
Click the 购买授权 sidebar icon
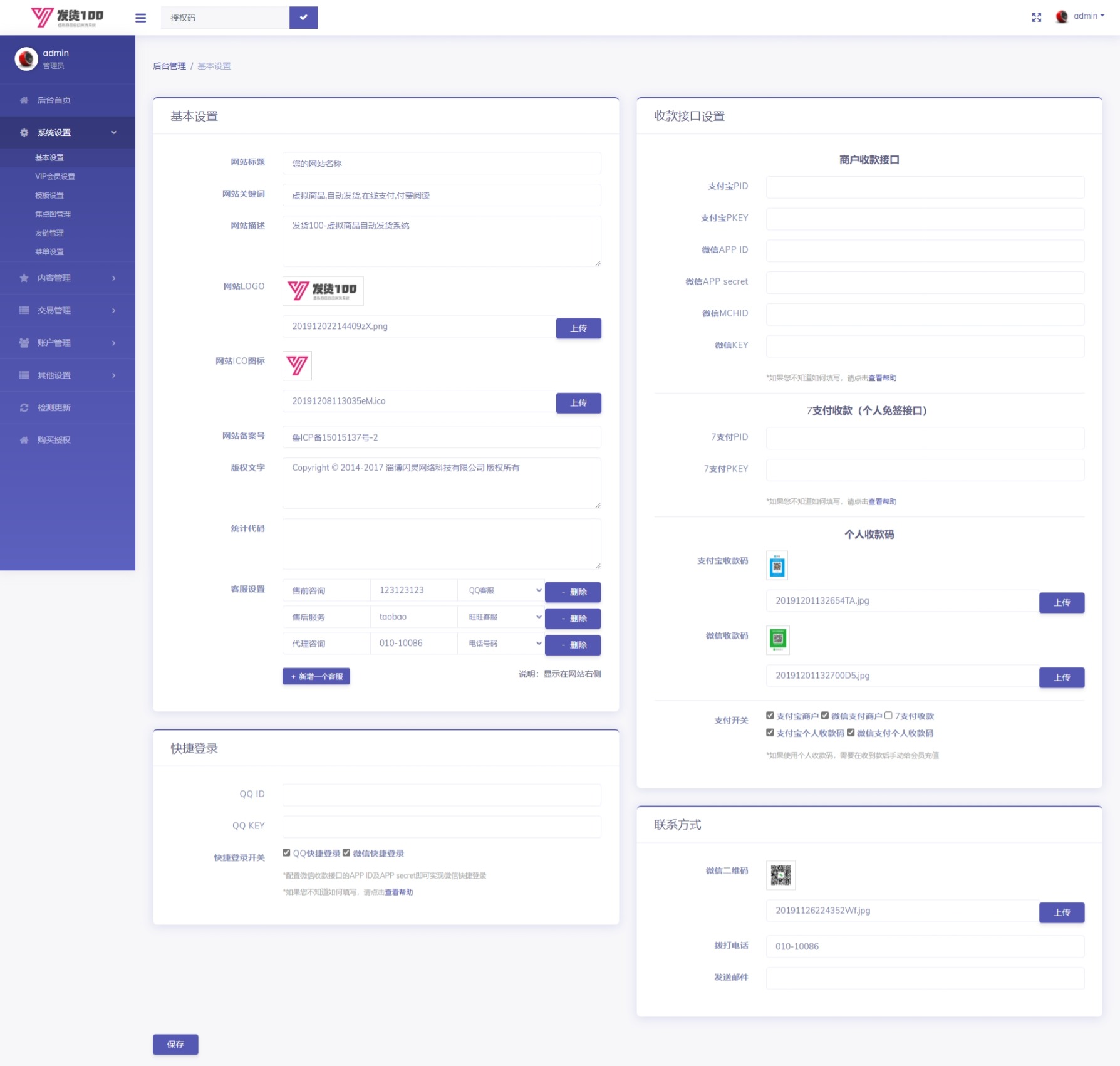(x=24, y=440)
